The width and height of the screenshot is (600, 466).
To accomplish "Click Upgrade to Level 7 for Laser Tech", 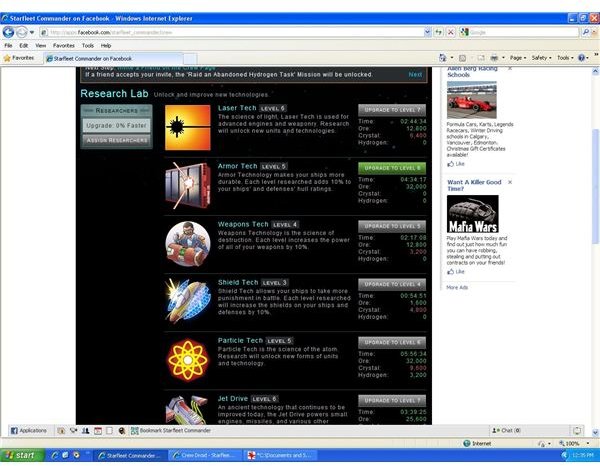I will coord(392,110).
